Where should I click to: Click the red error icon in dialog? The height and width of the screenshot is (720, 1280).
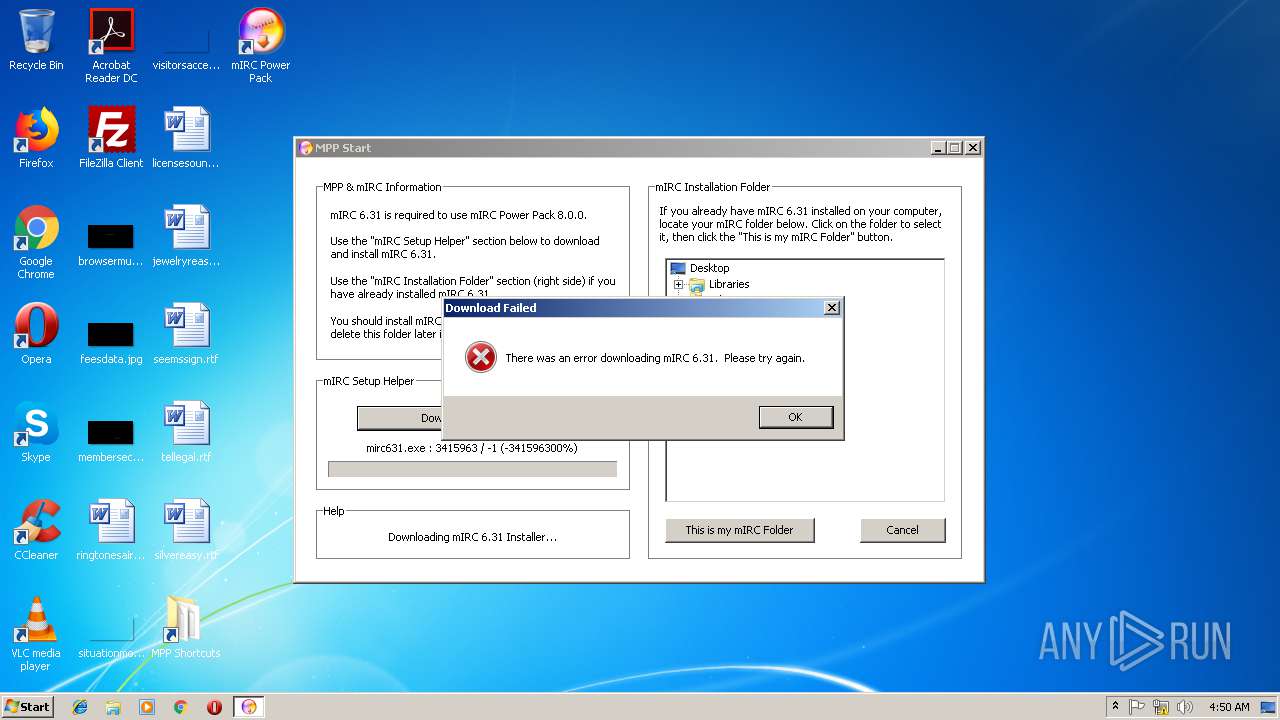tap(481, 357)
